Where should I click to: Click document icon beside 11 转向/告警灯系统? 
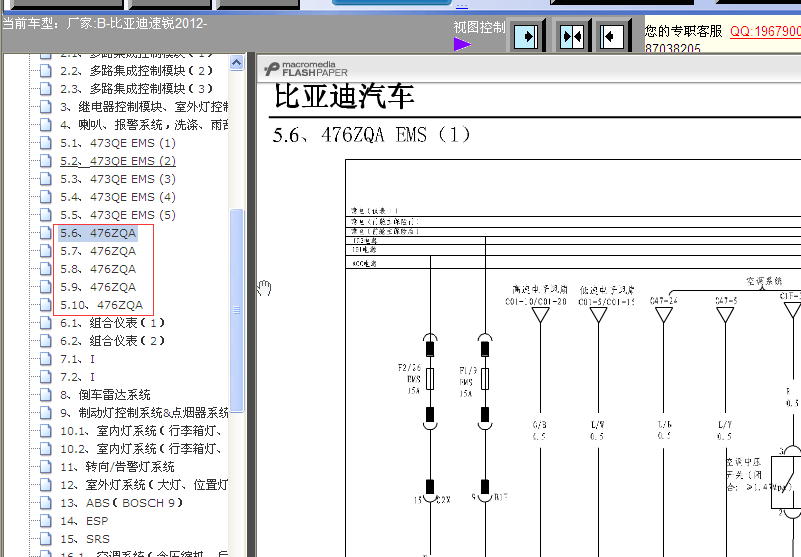point(45,467)
